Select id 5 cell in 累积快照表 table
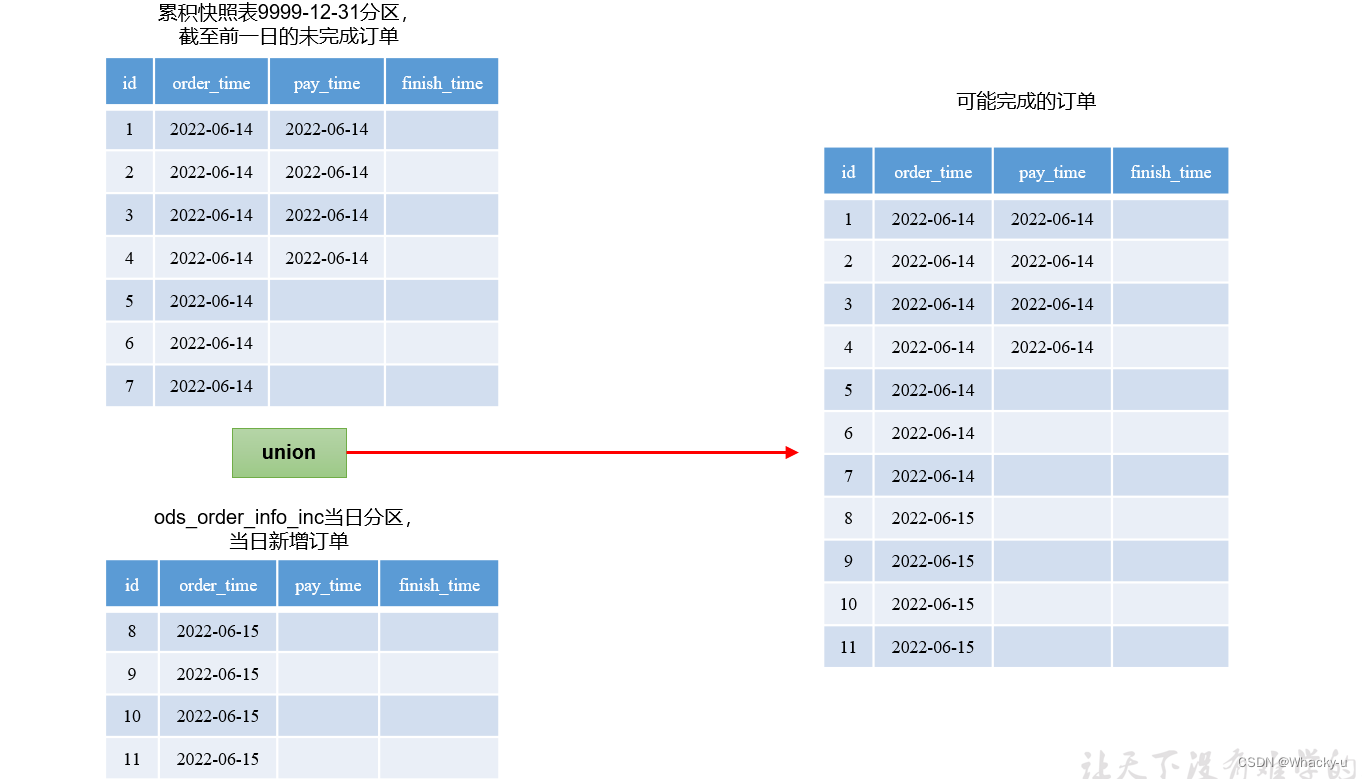Viewport: 1362px width, 779px height. click(129, 301)
